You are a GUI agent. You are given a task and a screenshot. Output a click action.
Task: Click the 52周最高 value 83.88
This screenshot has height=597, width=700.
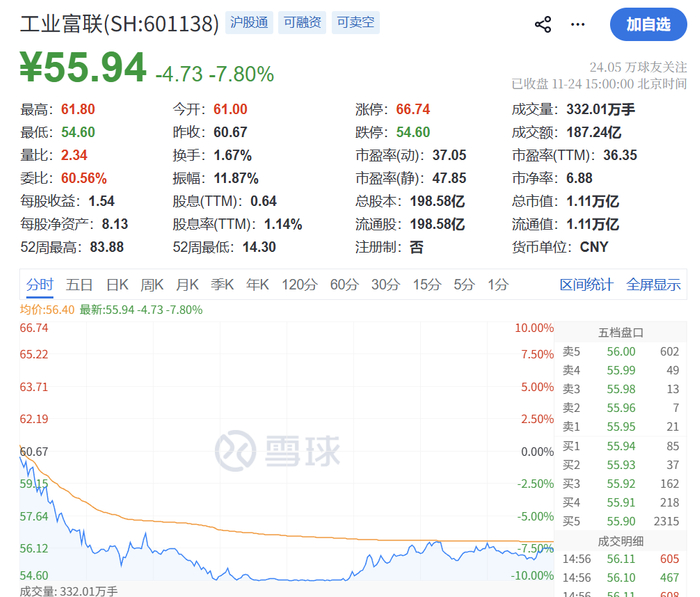[107, 247]
